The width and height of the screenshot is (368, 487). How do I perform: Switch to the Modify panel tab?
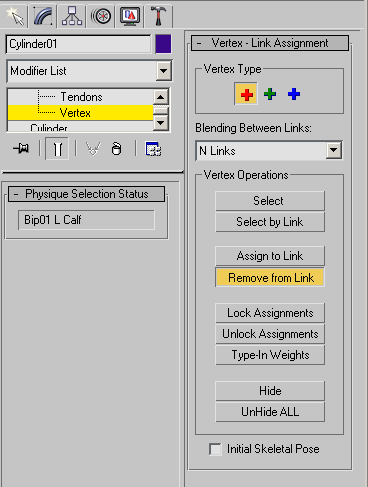pos(43,16)
